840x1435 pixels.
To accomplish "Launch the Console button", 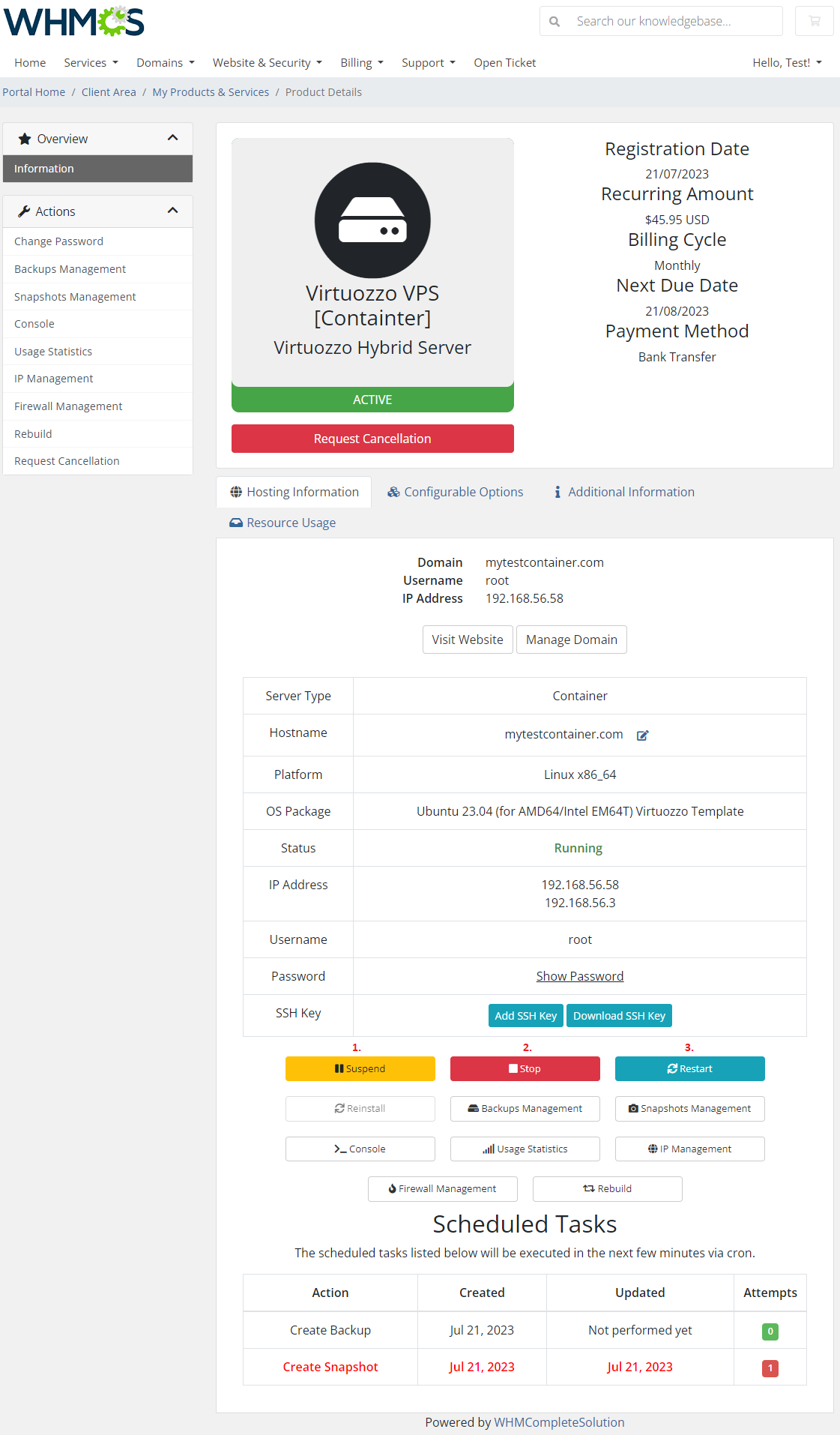I will pyautogui.click(x=360, y=1149).
